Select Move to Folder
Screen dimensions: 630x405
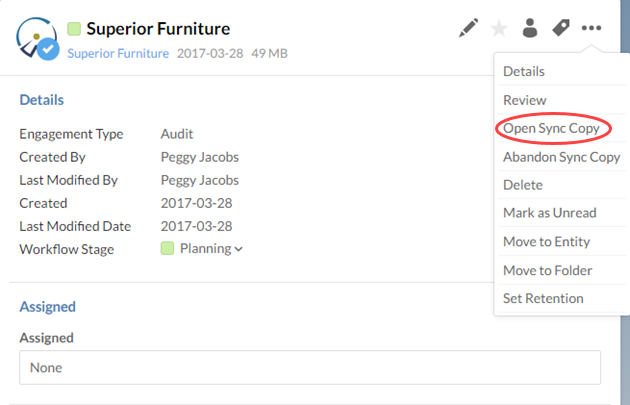click(547, 270)
